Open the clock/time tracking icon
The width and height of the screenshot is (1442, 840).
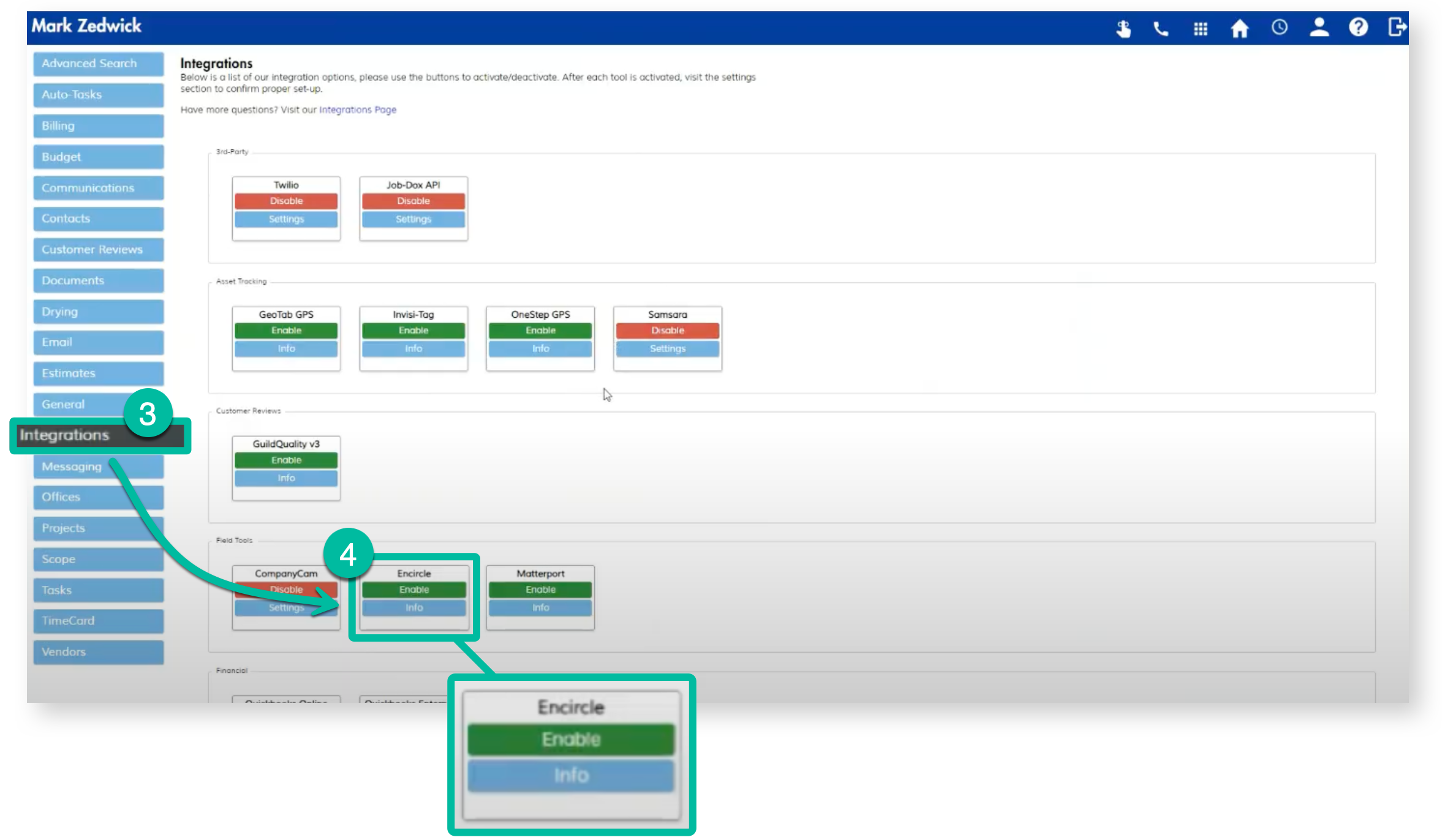[x=1279, y=27]
